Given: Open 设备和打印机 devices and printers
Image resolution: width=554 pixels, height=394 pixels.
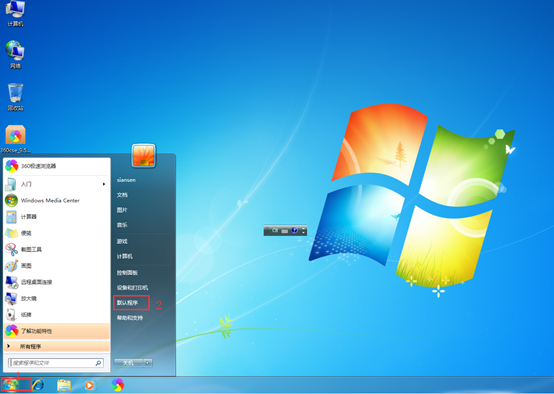Looking at the screenshot, I should point(132,288).
